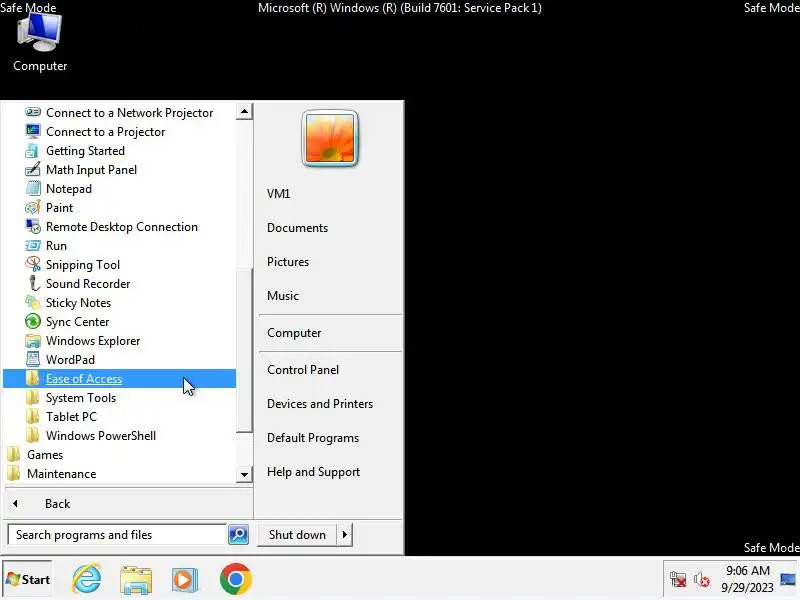Click the Start button

(28, 579)
